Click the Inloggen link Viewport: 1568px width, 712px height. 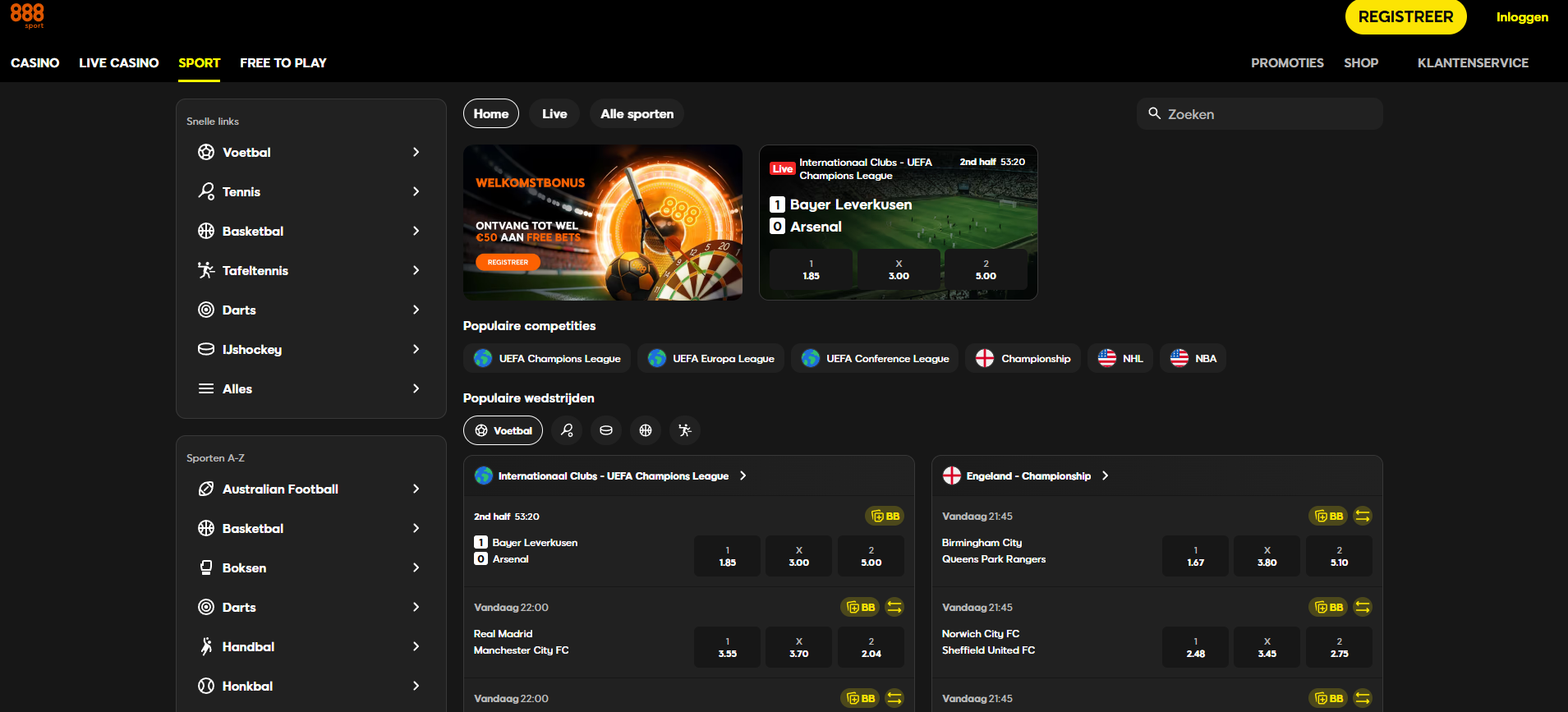pos(1522,17)
